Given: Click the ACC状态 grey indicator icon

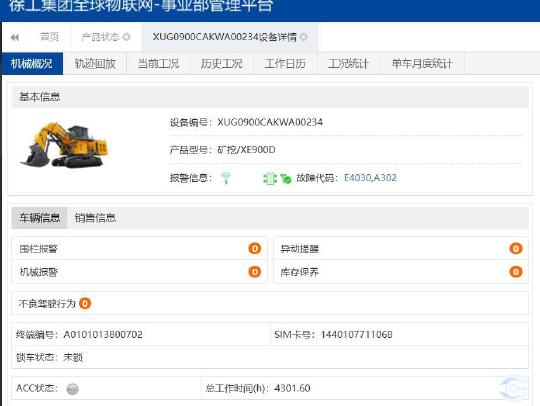Looking at the screenshot, I should pos(72,389).
